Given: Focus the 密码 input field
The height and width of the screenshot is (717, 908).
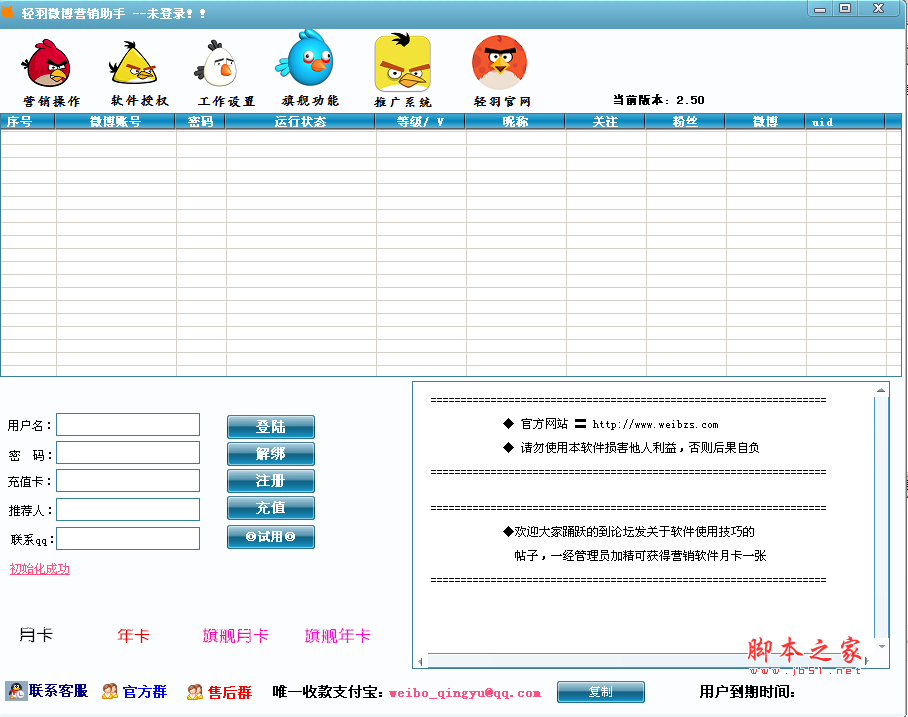Looking at the screenshot, I should [x=128, y=453].
